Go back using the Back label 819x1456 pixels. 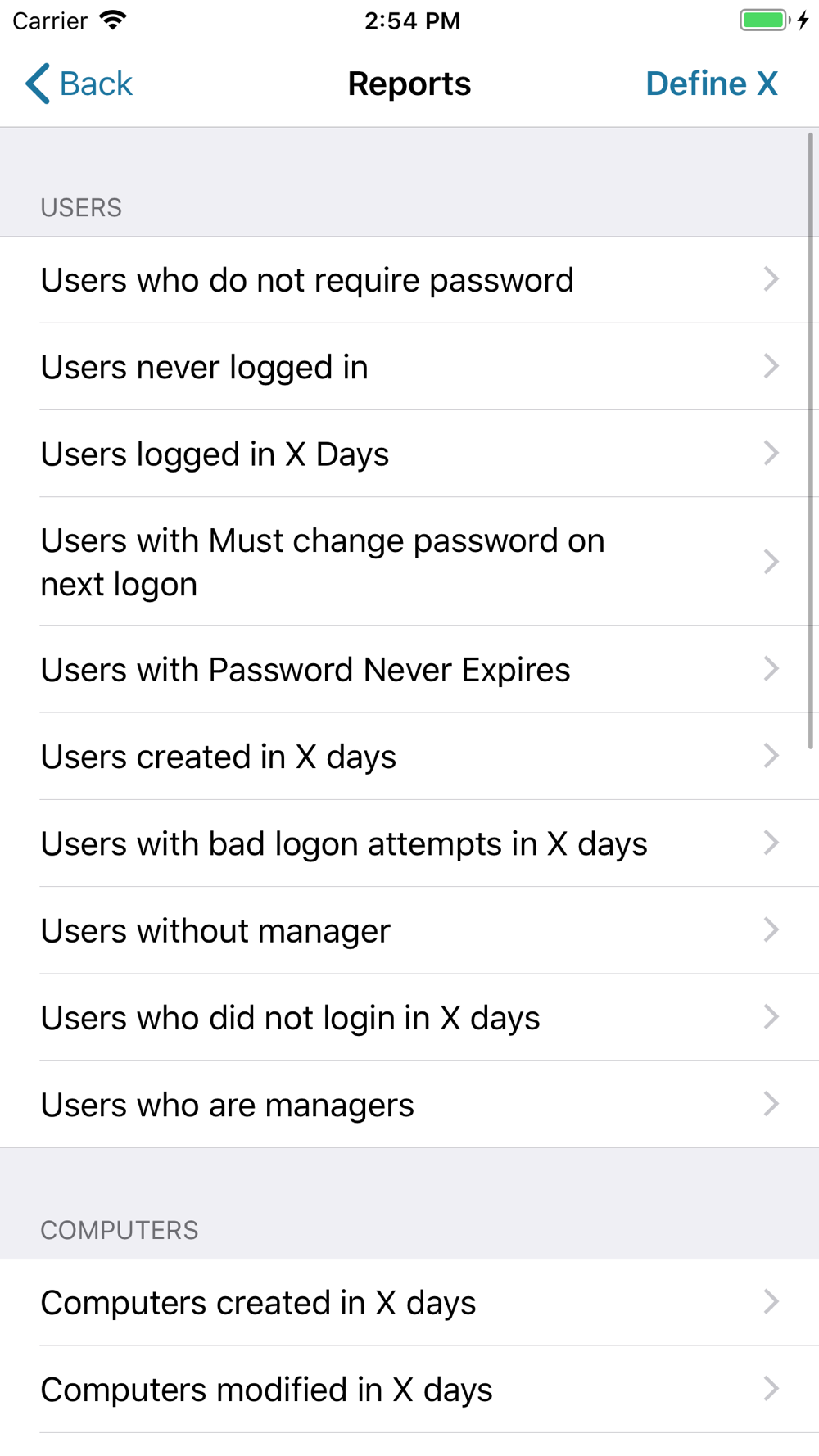(x=96, y=84)
